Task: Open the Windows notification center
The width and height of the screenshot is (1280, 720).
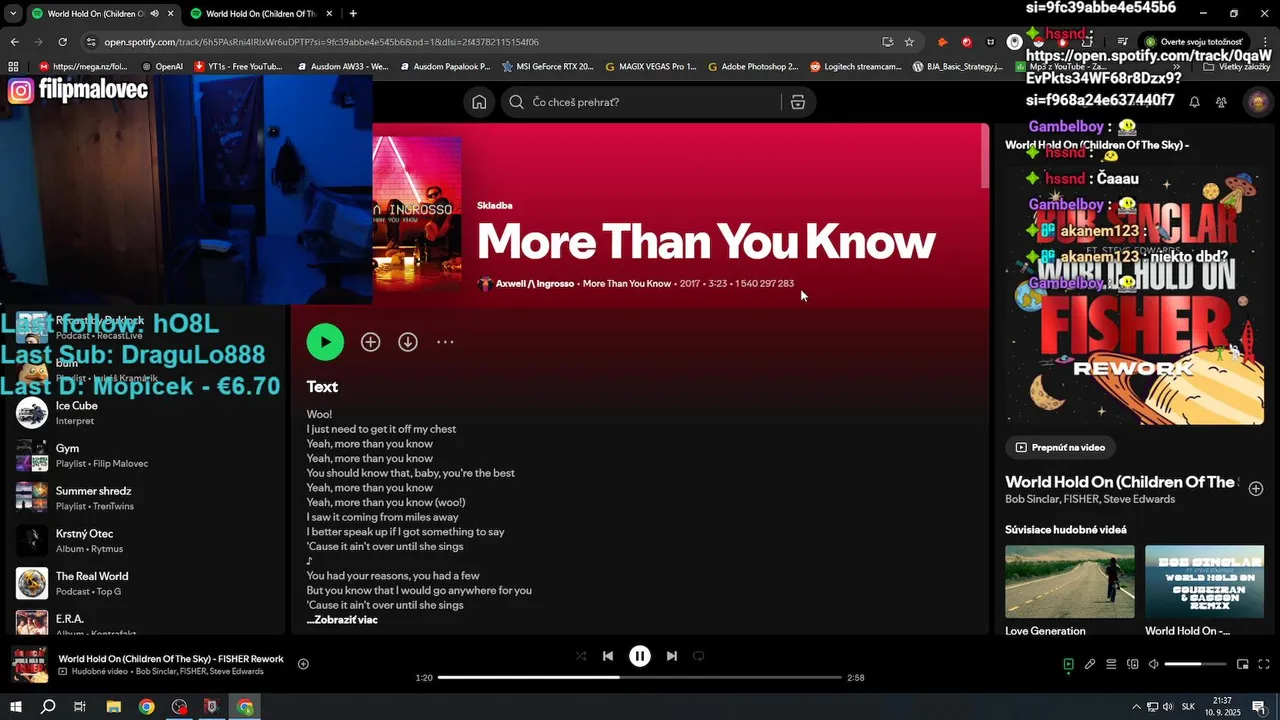Action: click(1259, 707)
